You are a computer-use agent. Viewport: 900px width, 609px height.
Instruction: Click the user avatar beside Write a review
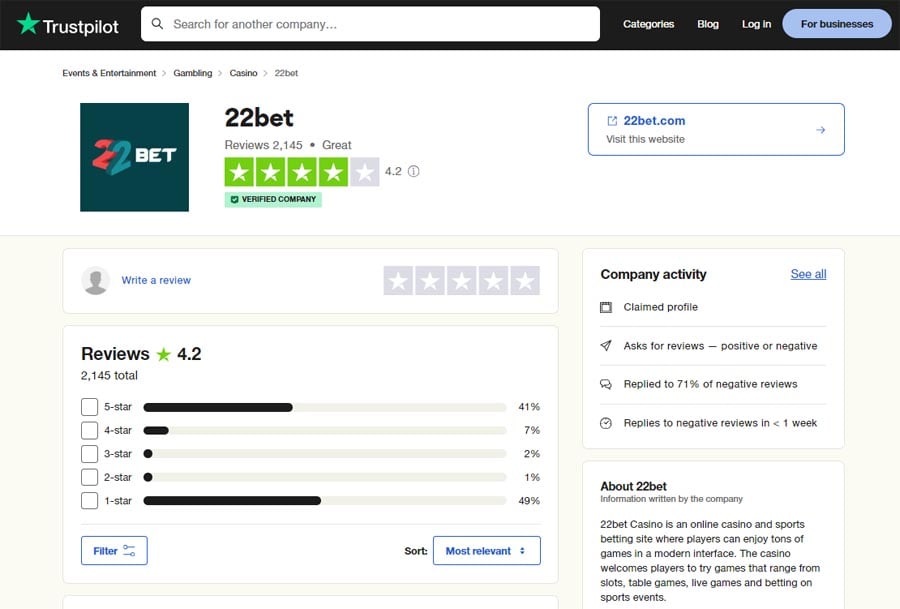click(x=96, y=280)
